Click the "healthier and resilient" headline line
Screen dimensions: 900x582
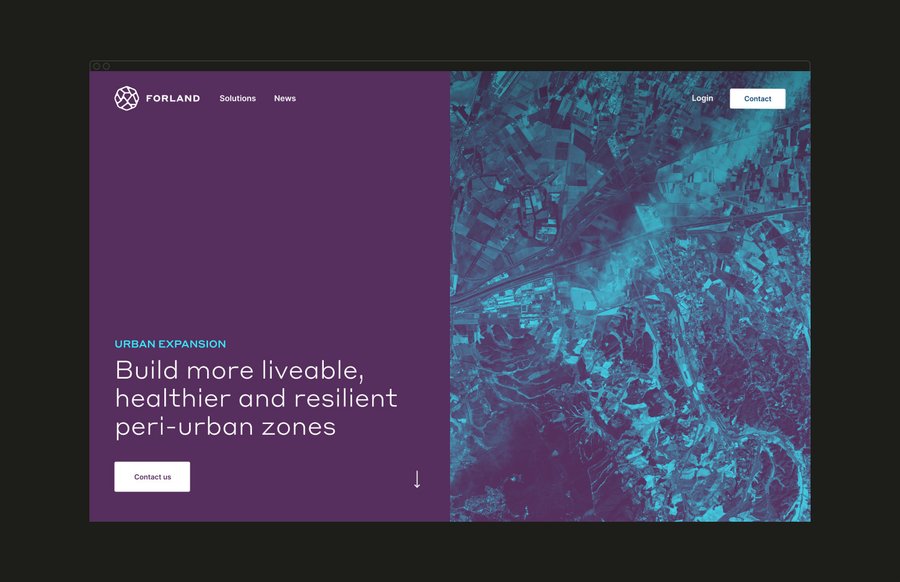tap(256, 398)
